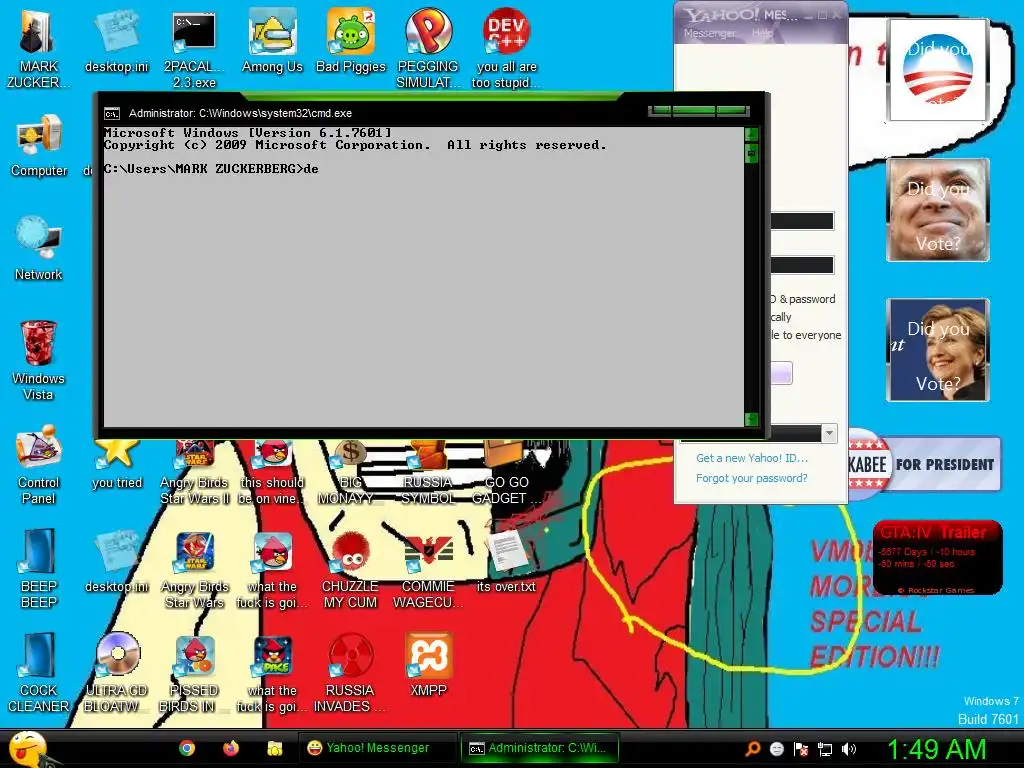1024x768 pixels.
Task: Click the McCain 'Did you Vote?' gadget
Action: pos(938,210)
